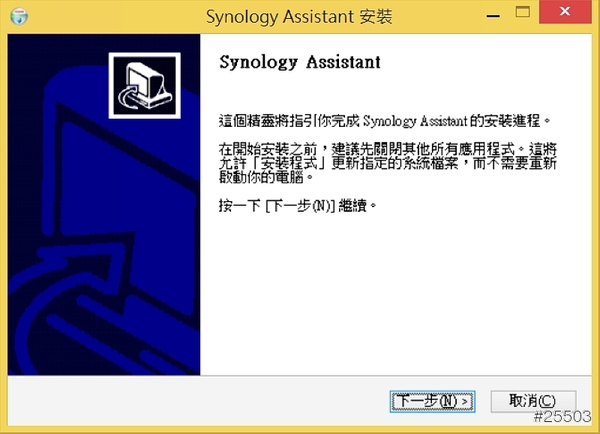Viewport: 600px width, 434px height.
Task: Click the installer icon in title bar
Action: (19, 16)
